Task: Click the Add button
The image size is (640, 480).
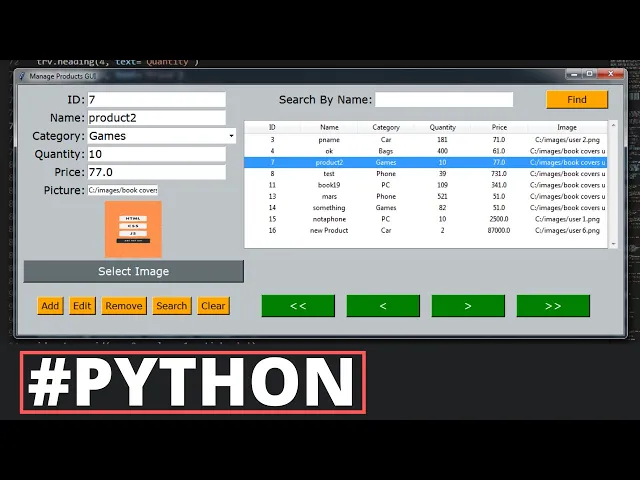Action: coord(50,306)
